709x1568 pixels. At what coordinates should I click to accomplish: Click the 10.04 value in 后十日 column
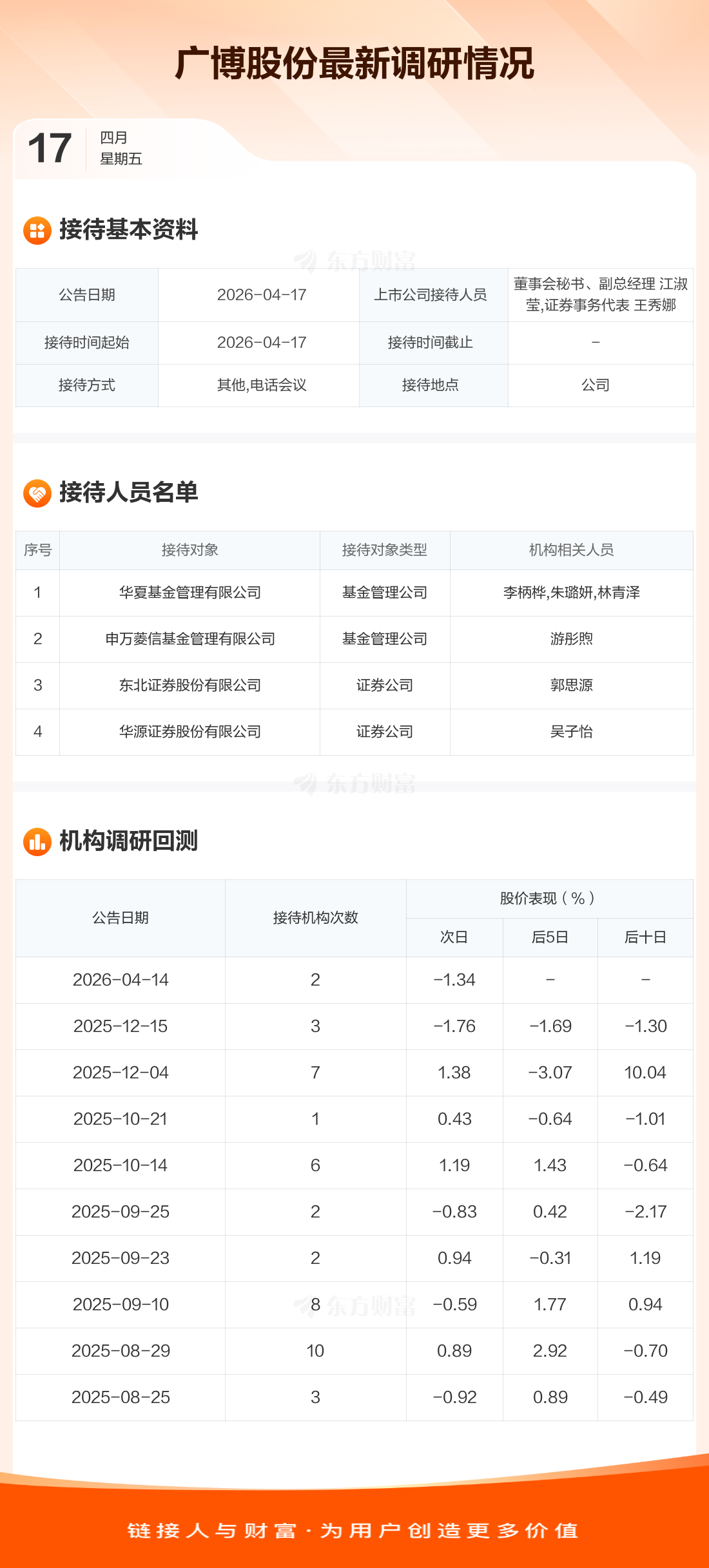645,1073
